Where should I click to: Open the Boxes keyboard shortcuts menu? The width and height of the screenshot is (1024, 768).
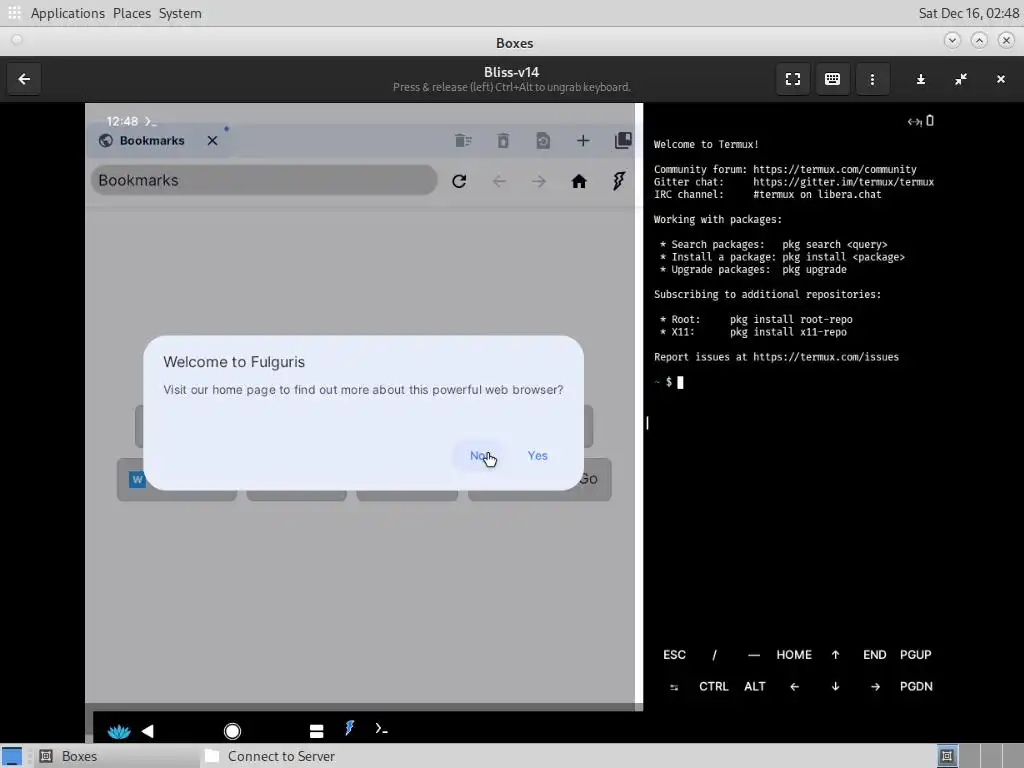coord(833,79)
